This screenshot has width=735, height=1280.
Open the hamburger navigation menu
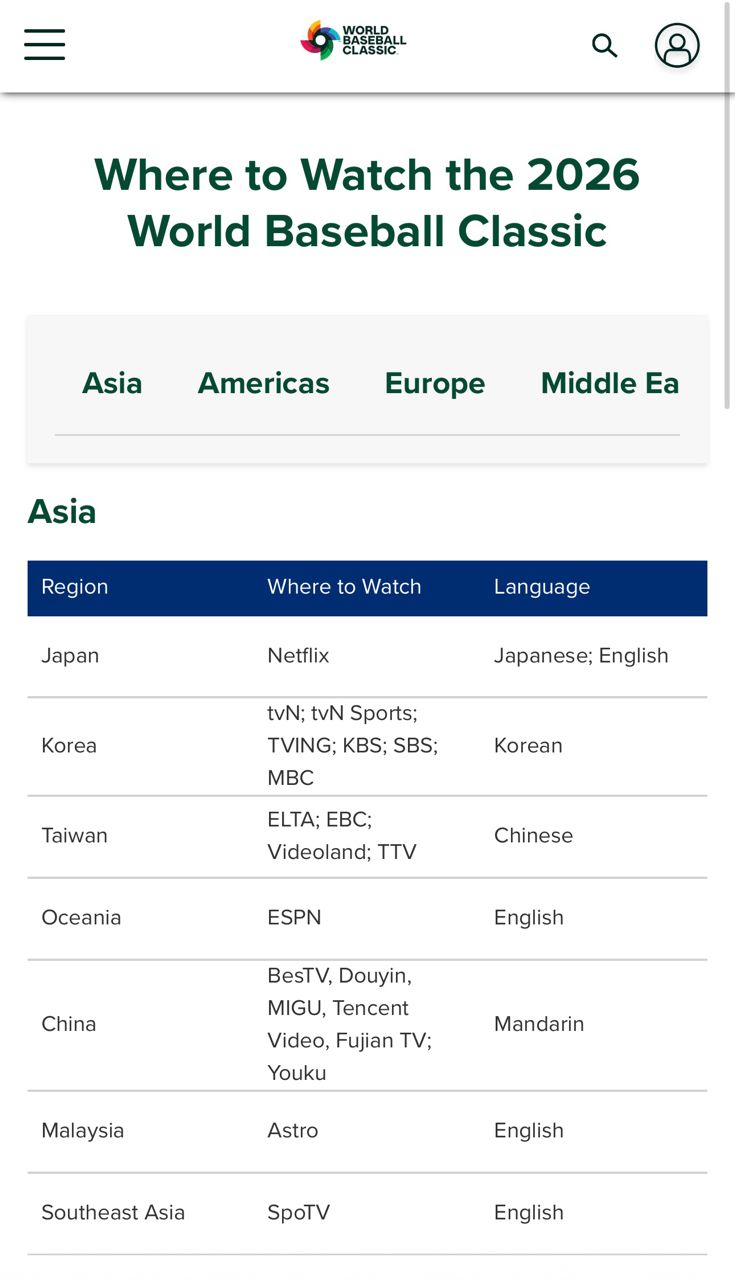[x=45, y=45]
